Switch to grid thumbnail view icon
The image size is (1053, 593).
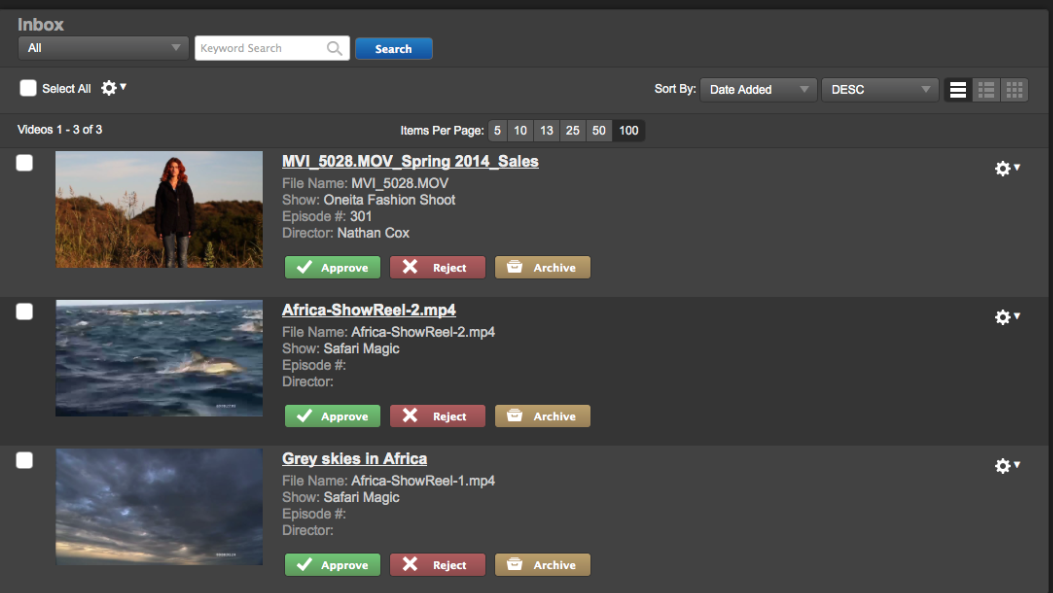(x=1015, y=90)
